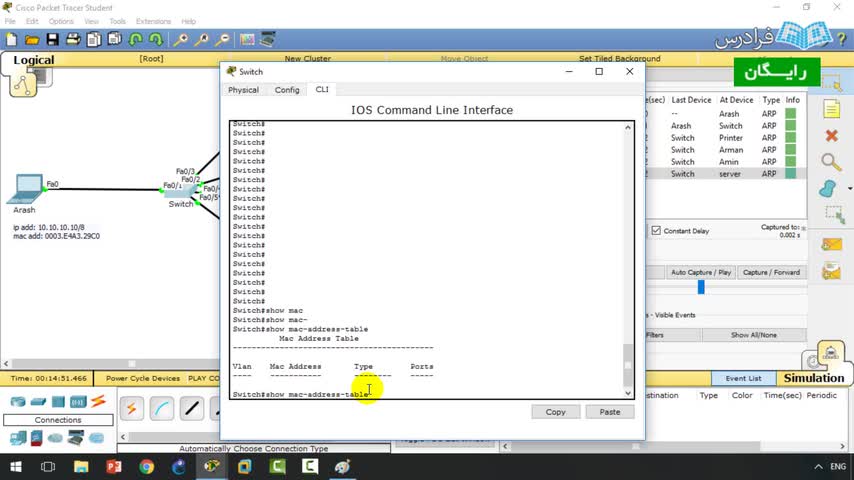Switch to the Config tab
The height and width of the screenshot is (480, 854).
(287, 90)
